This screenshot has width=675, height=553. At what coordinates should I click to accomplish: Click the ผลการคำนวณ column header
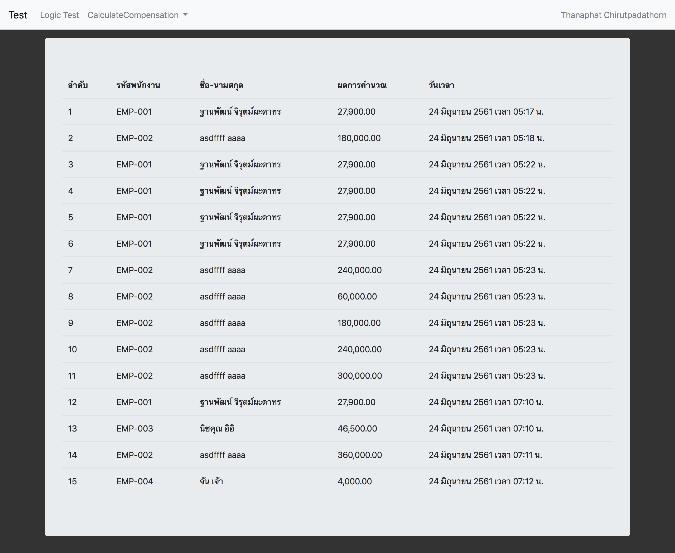click(362, 85)
